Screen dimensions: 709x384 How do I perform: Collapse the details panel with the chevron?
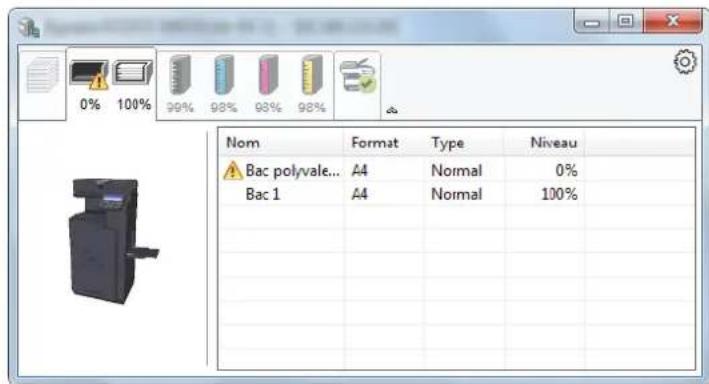coord(392,110)
